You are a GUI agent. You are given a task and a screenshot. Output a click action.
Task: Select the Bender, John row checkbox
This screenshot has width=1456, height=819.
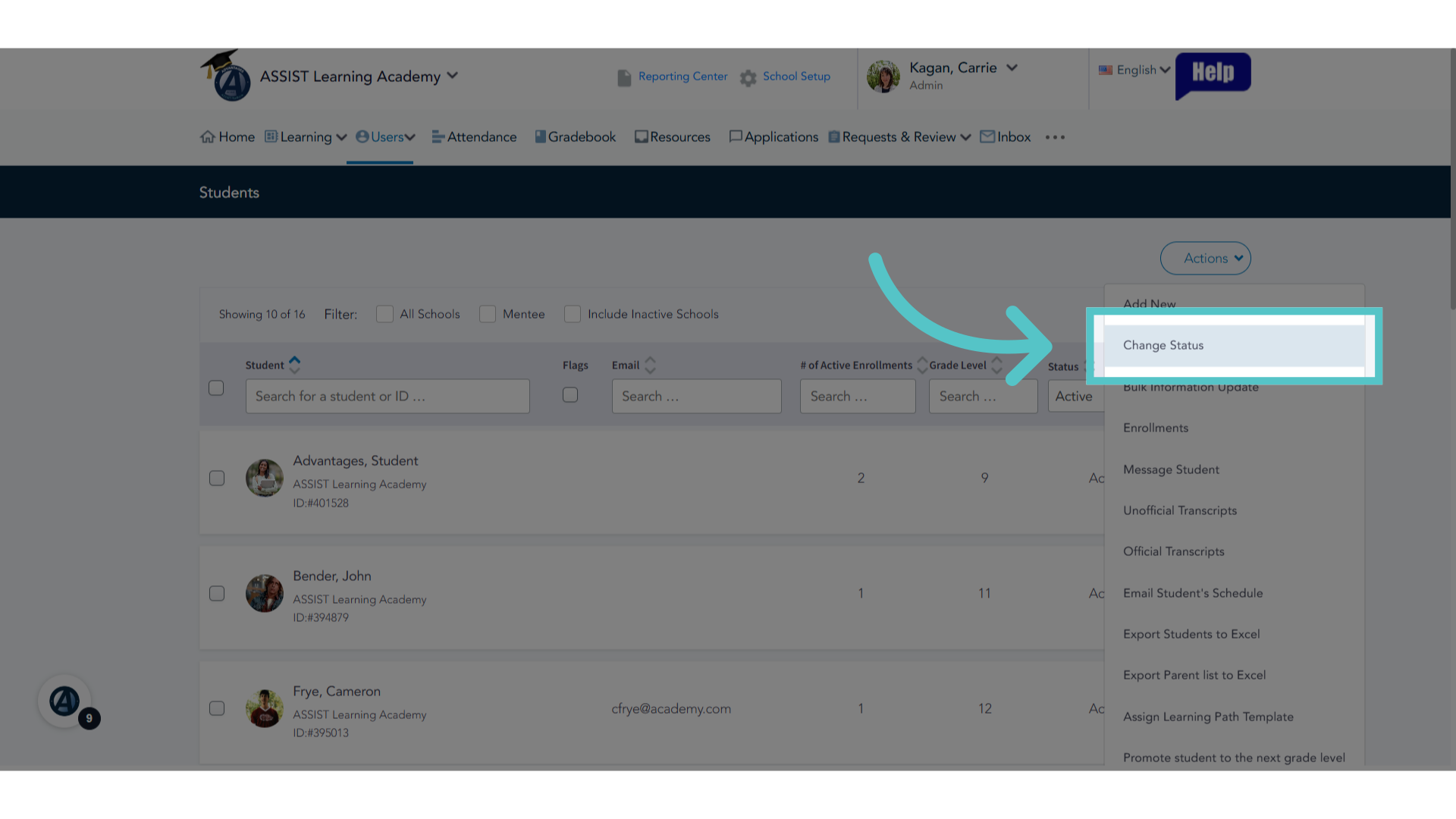pyautogui.click(x=217, y=593)
